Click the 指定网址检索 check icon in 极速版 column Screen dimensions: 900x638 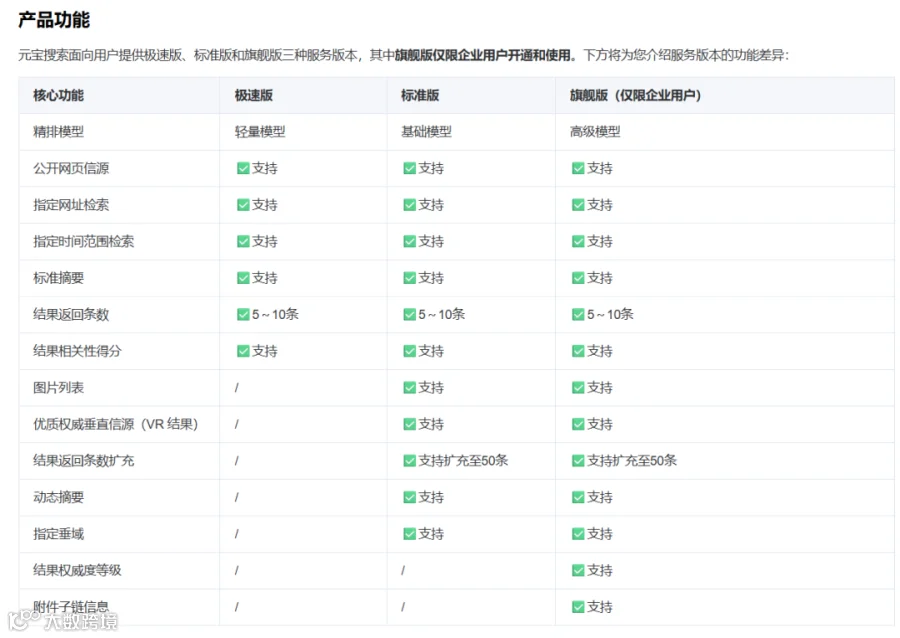[x=243, y=205]
